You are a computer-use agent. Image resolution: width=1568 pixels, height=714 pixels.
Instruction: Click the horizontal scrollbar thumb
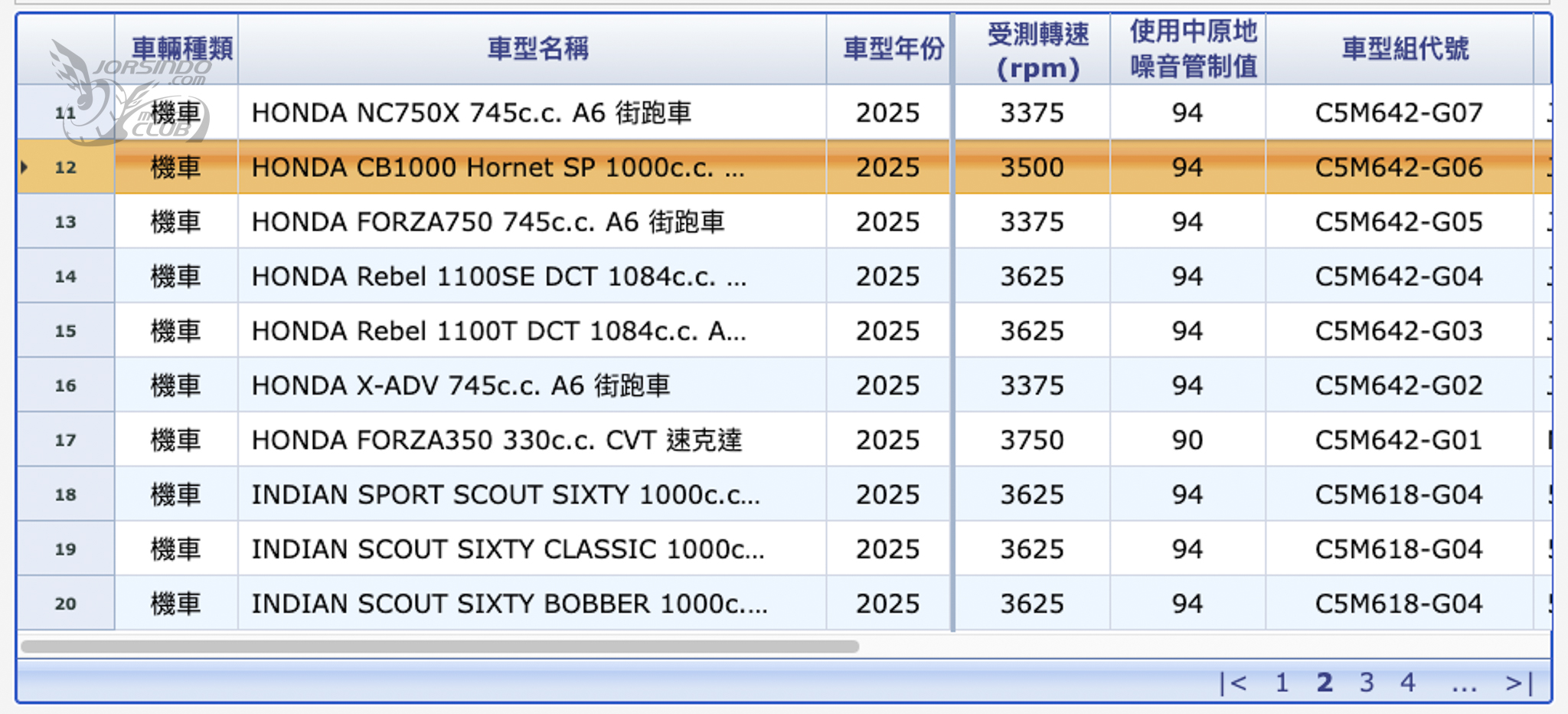click(x=440, y=646)
